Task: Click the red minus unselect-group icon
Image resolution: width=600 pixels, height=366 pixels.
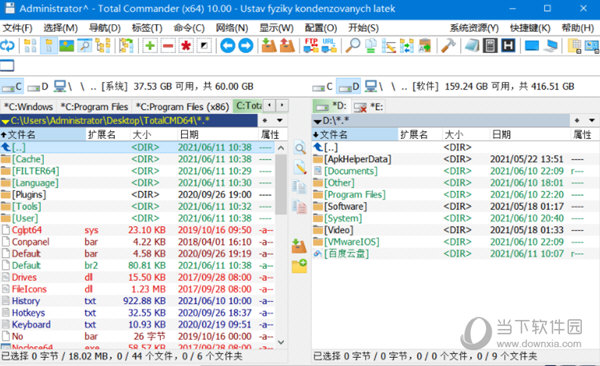Action: coord(168,46)
